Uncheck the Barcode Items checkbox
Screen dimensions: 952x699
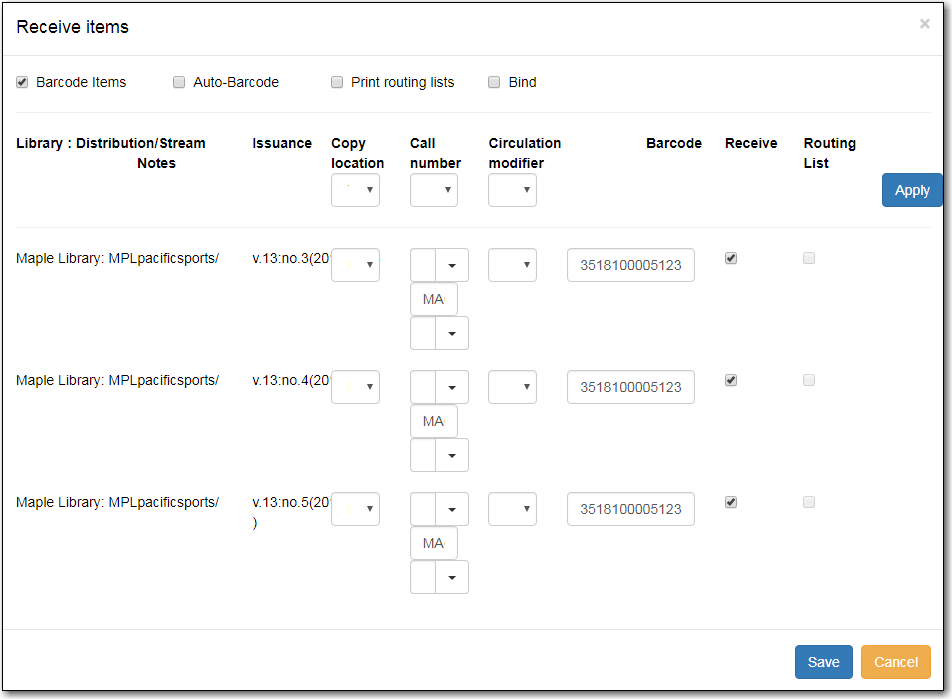point(22,82)
